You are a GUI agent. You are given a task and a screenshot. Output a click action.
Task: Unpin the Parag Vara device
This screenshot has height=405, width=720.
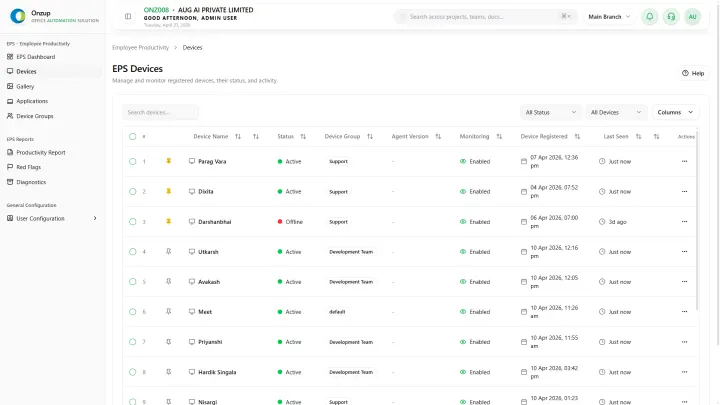click(169, 161)
